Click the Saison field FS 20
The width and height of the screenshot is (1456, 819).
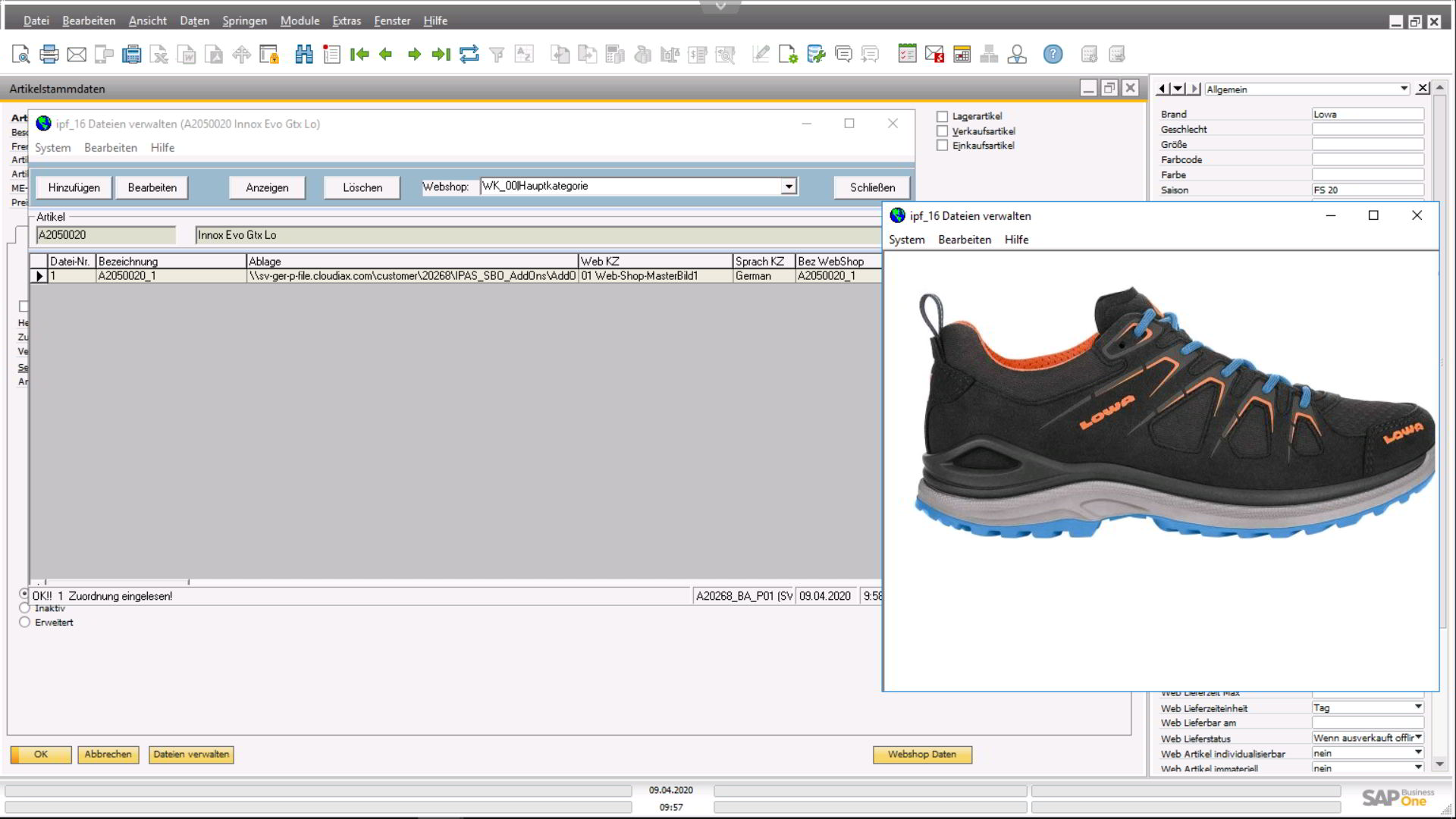(1368, 190)
